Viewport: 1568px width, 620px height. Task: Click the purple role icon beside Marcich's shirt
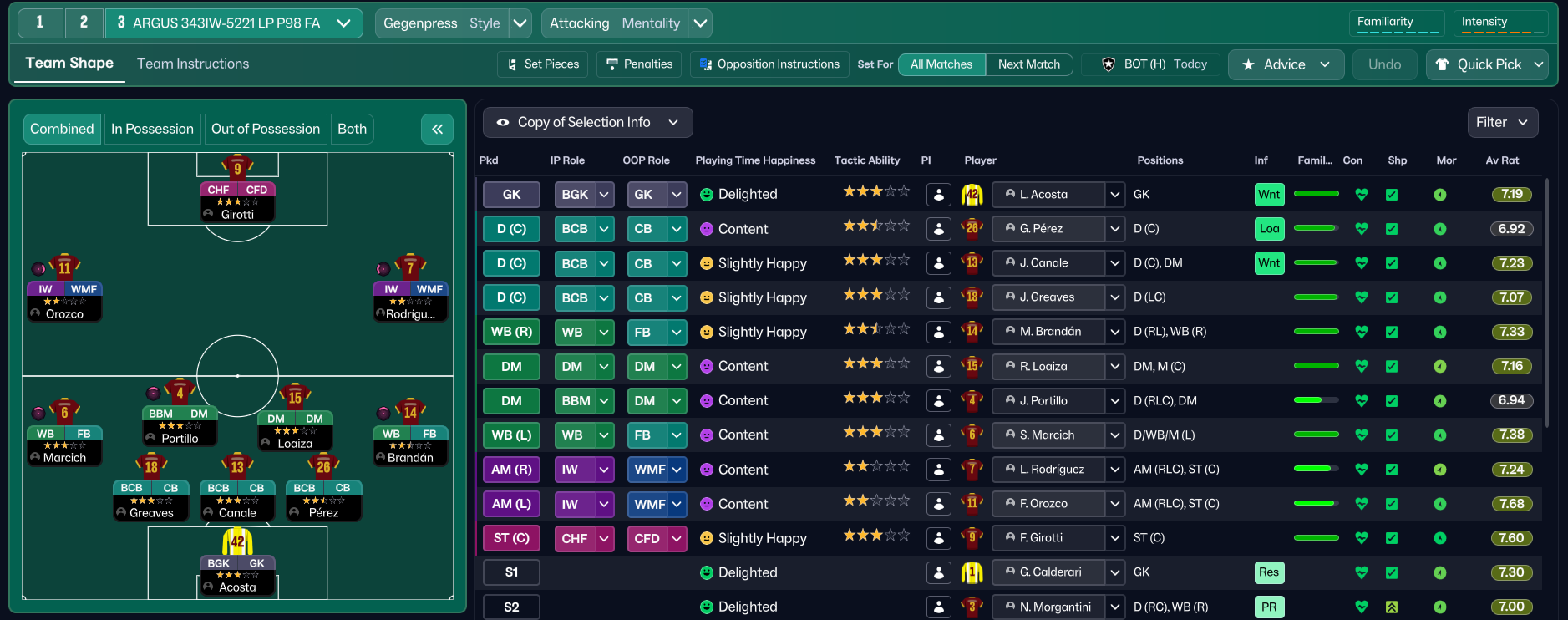click(x=38, y=413)
